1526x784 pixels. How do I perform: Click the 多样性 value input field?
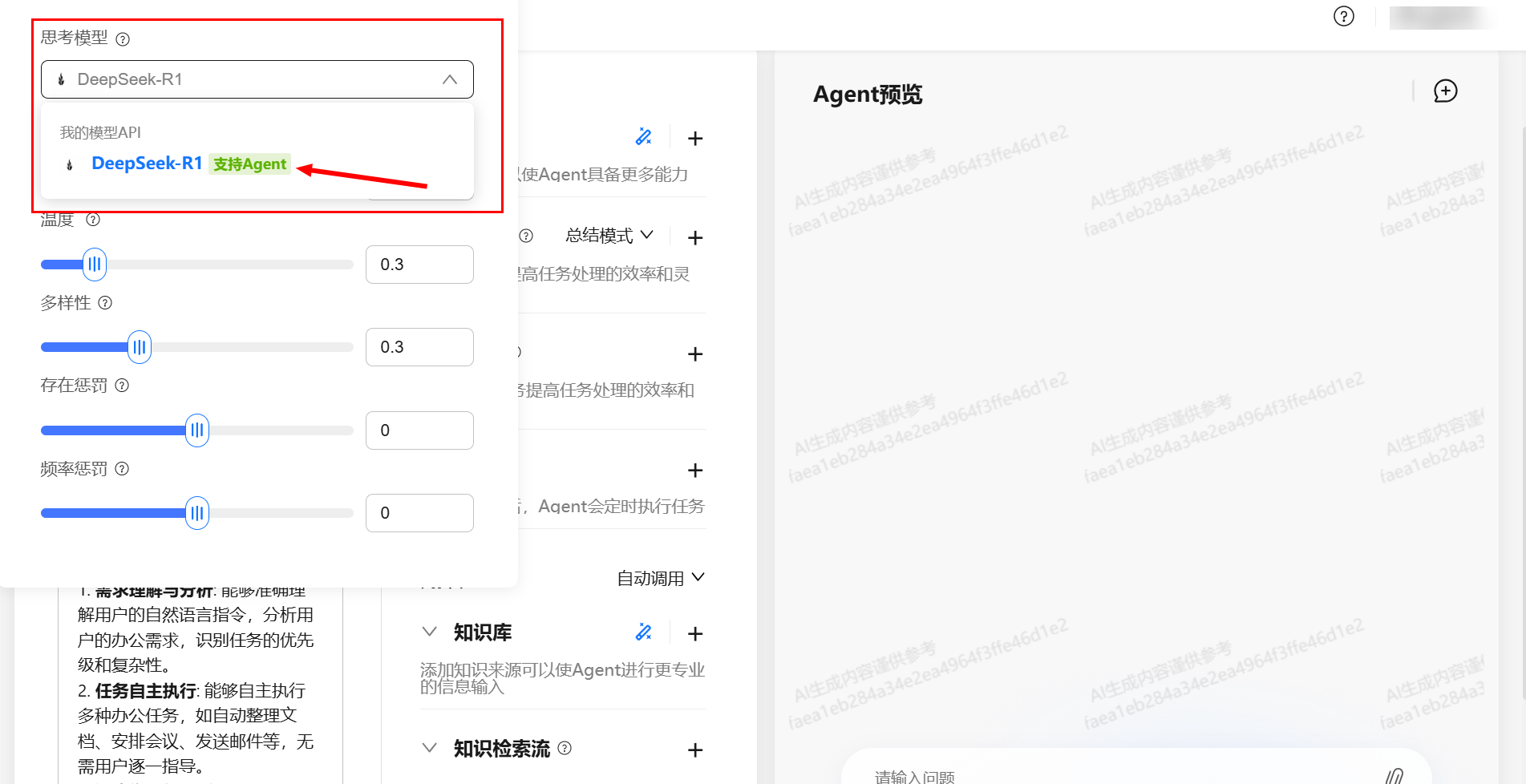click(x=419, y=347)
